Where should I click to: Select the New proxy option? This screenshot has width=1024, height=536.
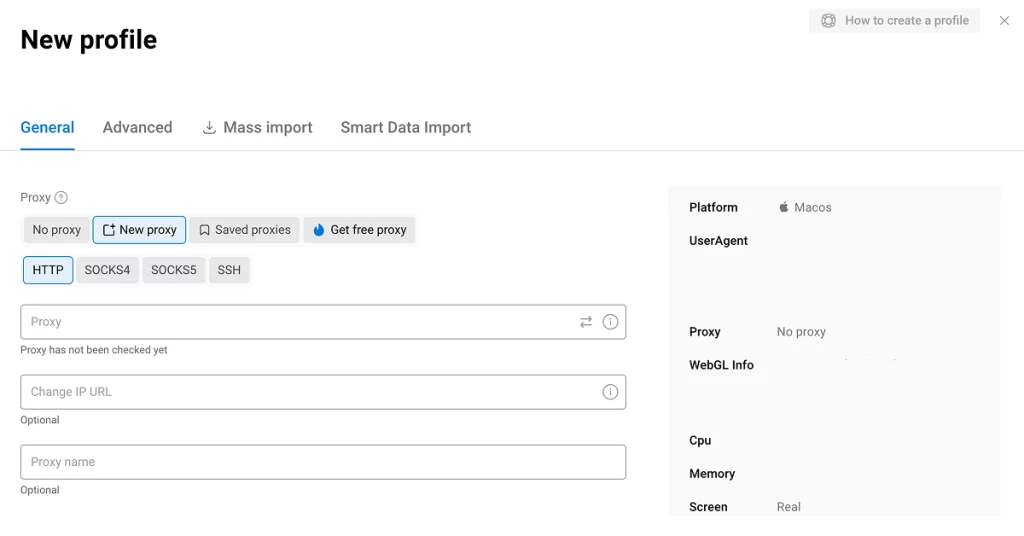pos(139,230)
